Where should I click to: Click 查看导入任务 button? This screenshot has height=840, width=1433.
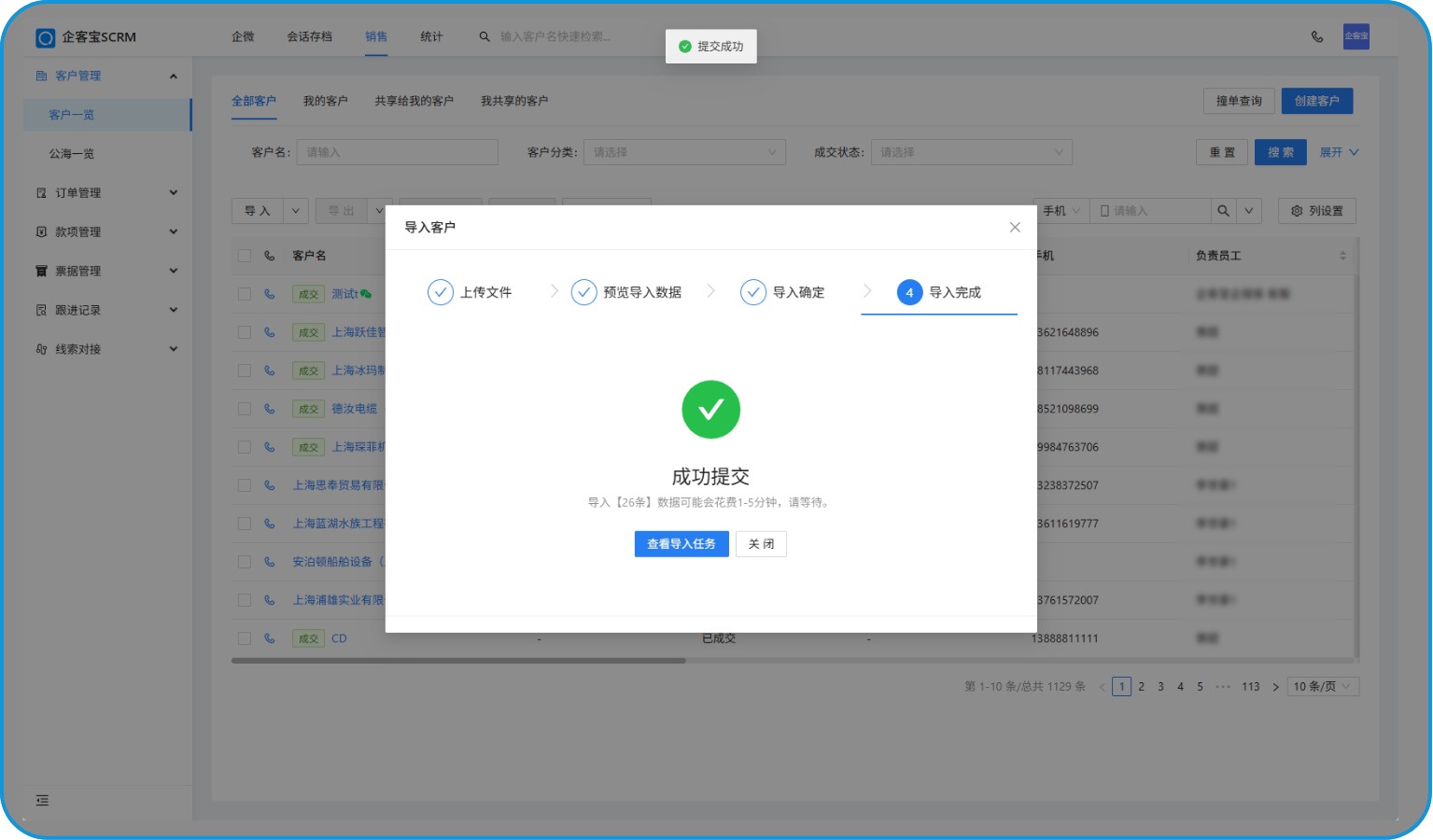[x=681, y=544]
